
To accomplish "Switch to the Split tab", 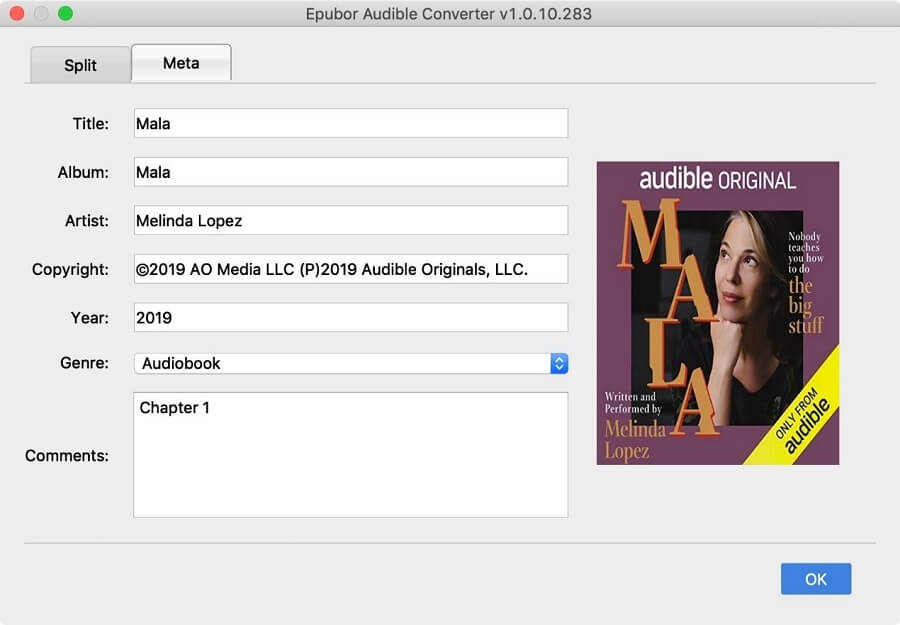I will click(x=79, y=65).
